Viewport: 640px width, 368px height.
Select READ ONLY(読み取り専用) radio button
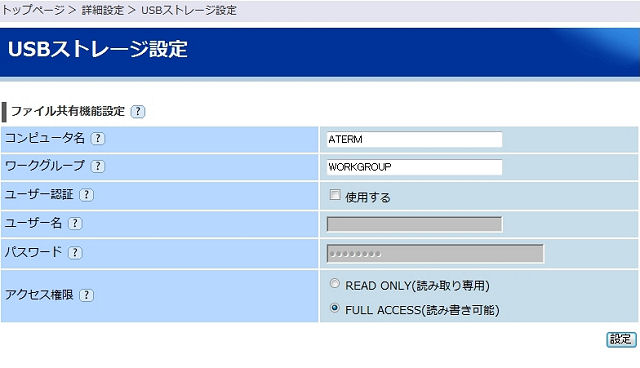335,283
